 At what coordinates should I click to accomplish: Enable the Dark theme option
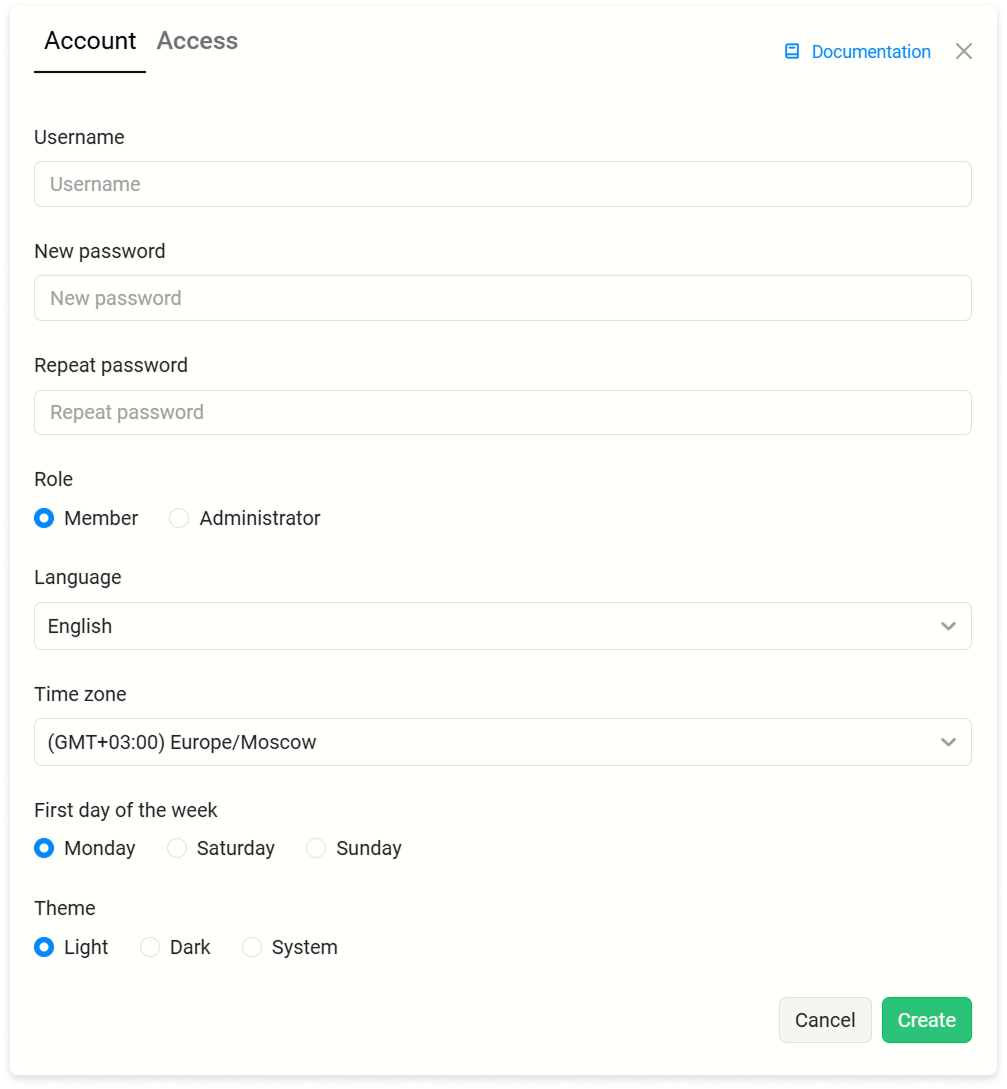[x=150, y=947]
